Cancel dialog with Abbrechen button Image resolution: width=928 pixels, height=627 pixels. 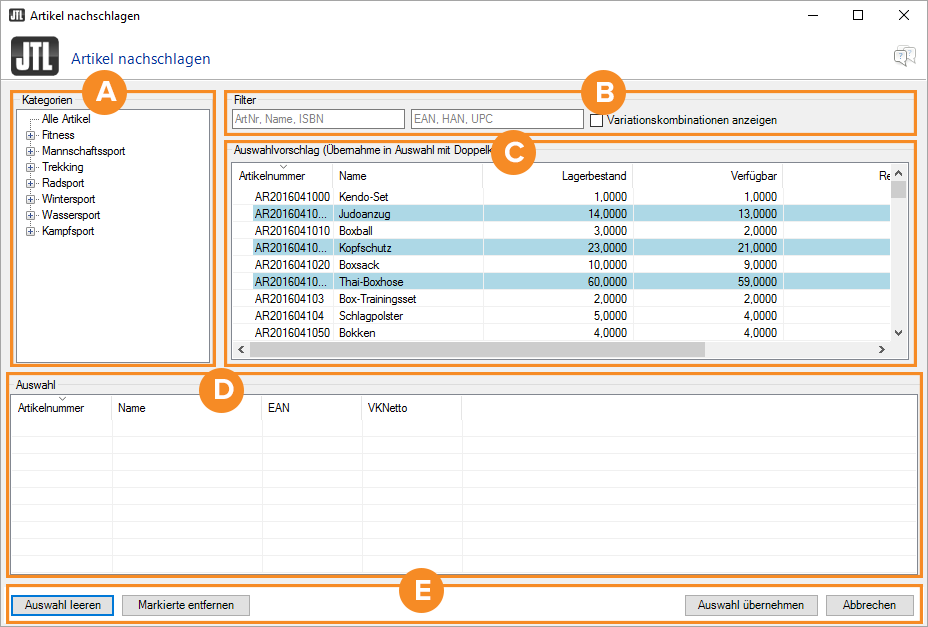coord(869,605)
